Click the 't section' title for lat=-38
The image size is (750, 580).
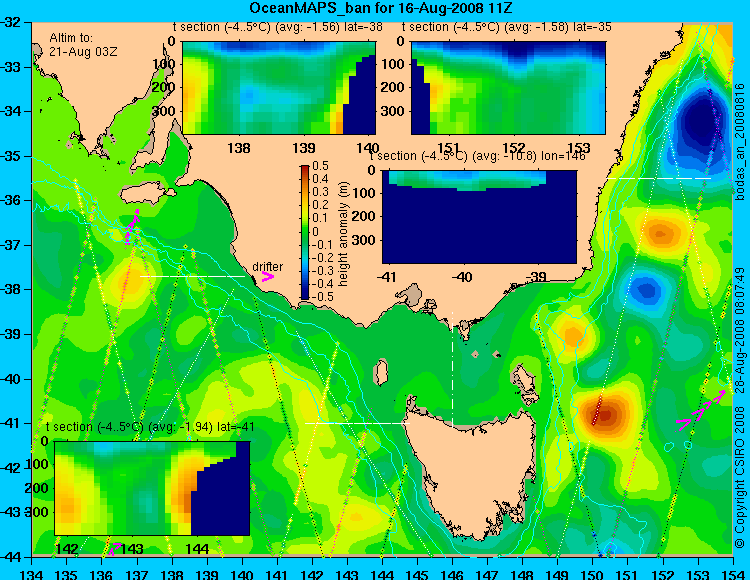[x=278, y=27]
